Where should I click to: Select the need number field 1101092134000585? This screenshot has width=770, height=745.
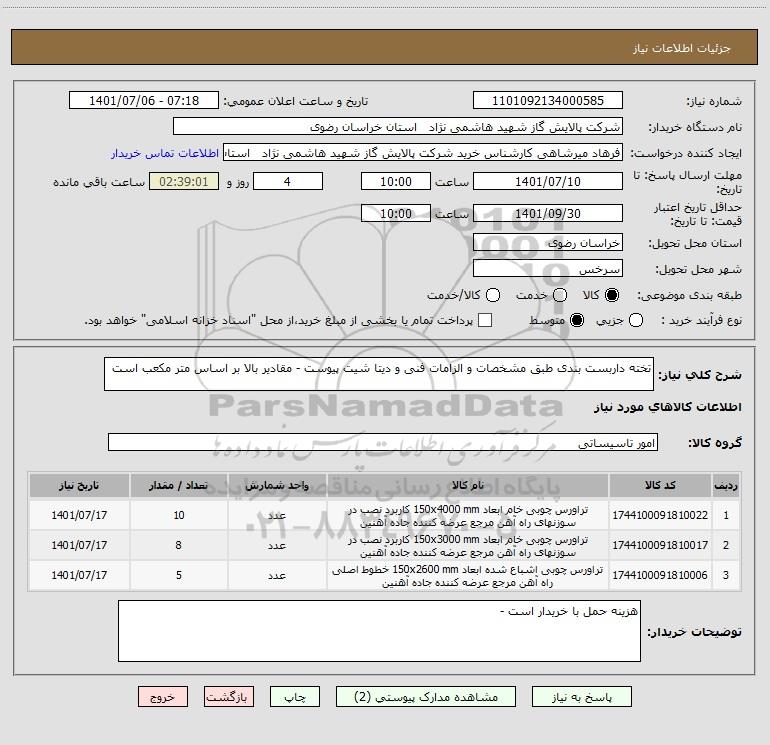point(548,101)
